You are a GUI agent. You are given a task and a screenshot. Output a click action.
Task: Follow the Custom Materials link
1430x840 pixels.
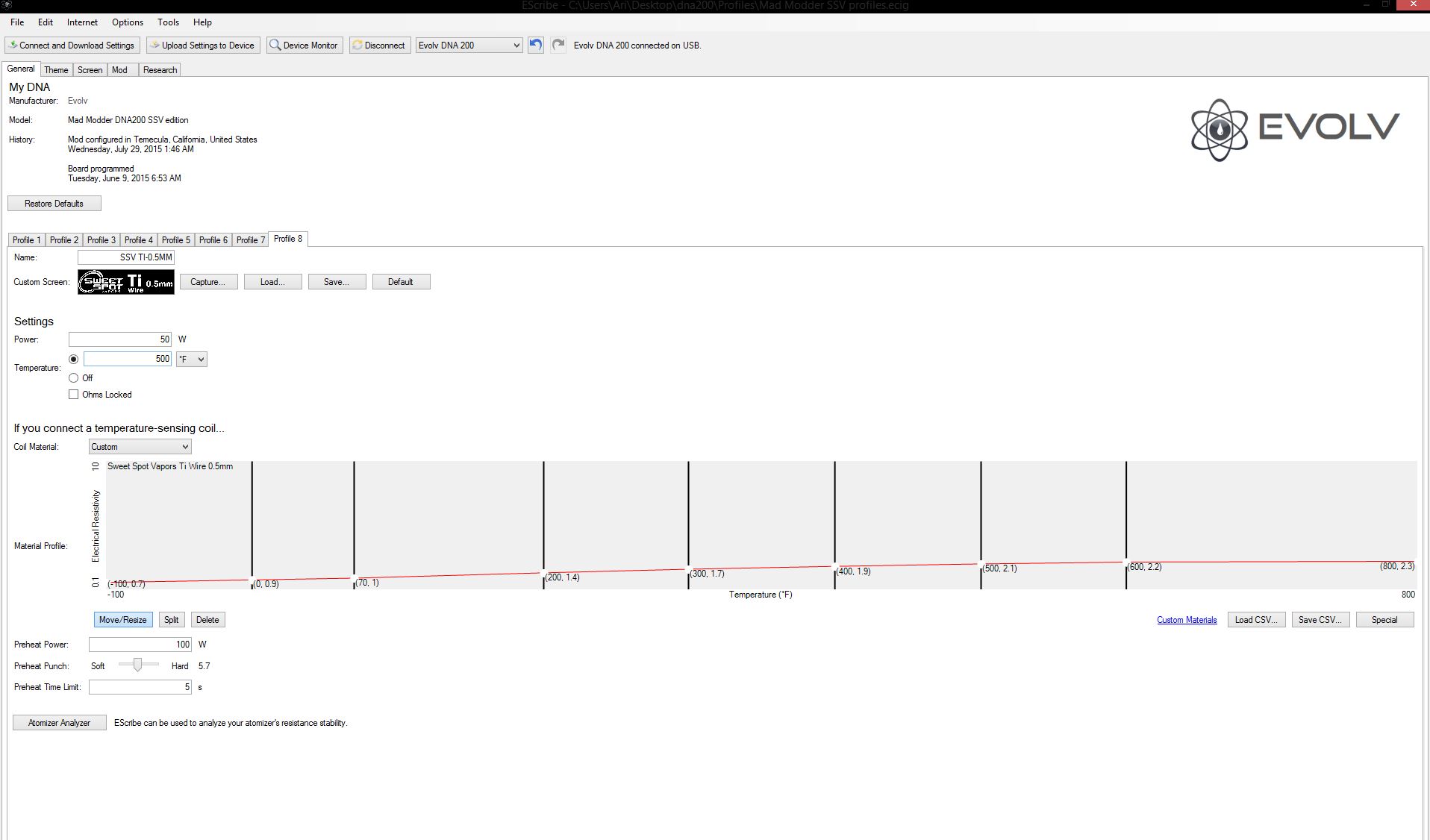(1186, 620)
